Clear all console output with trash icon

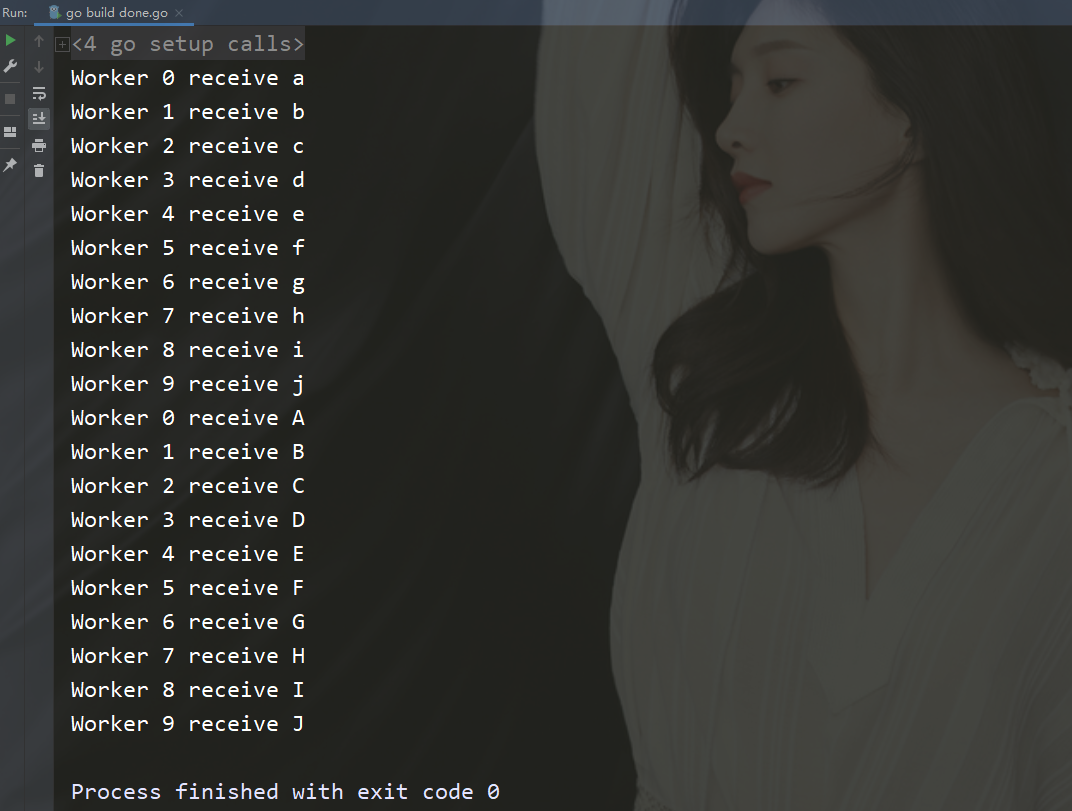pyautogui.click(x=39, y=171)
